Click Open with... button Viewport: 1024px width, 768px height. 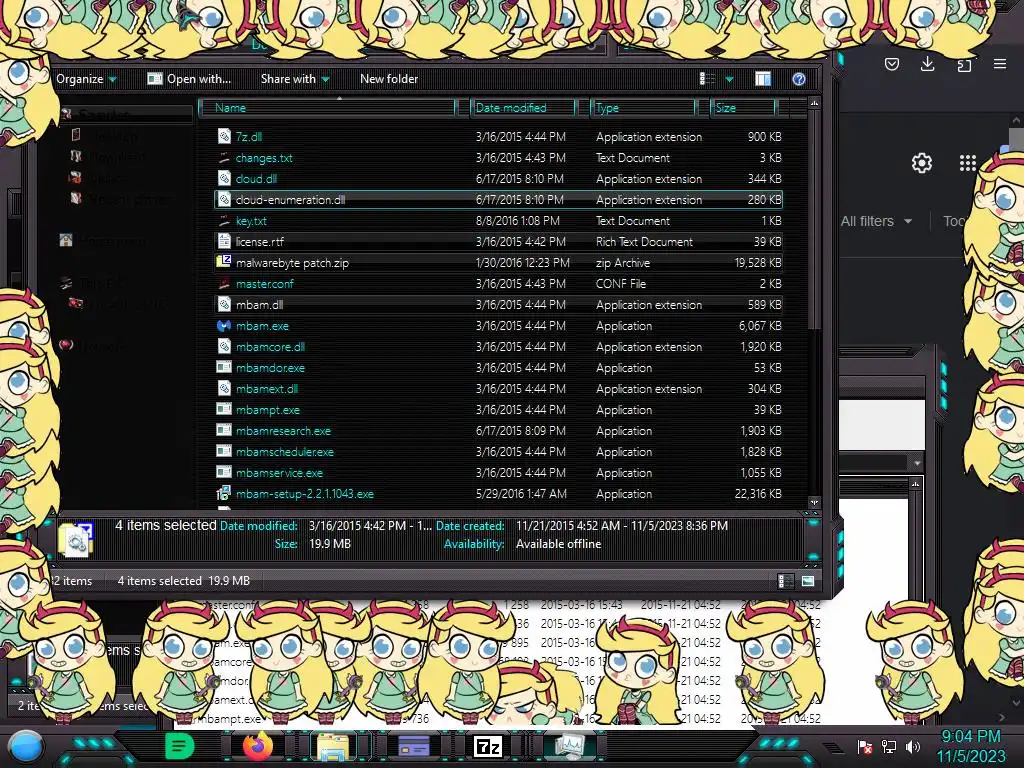189,79
